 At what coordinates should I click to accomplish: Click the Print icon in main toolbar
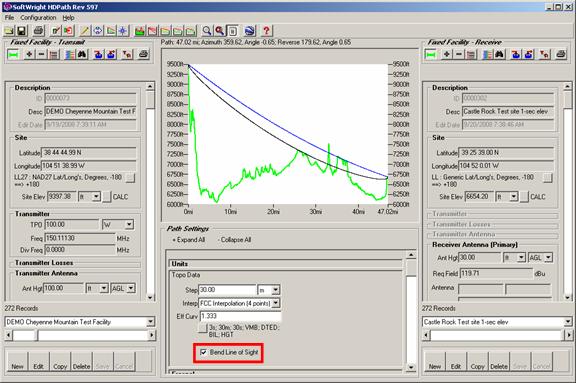39,31
